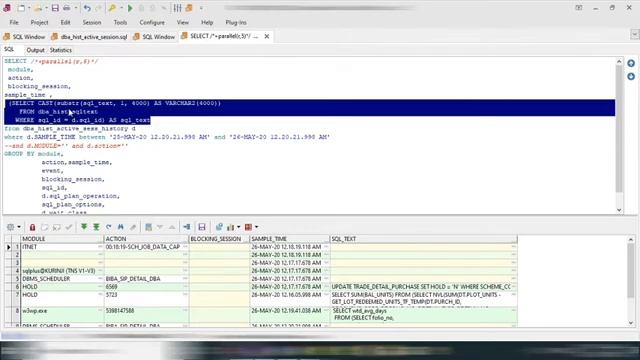Click the red grid icon in results toolbar

coord(248,227)
